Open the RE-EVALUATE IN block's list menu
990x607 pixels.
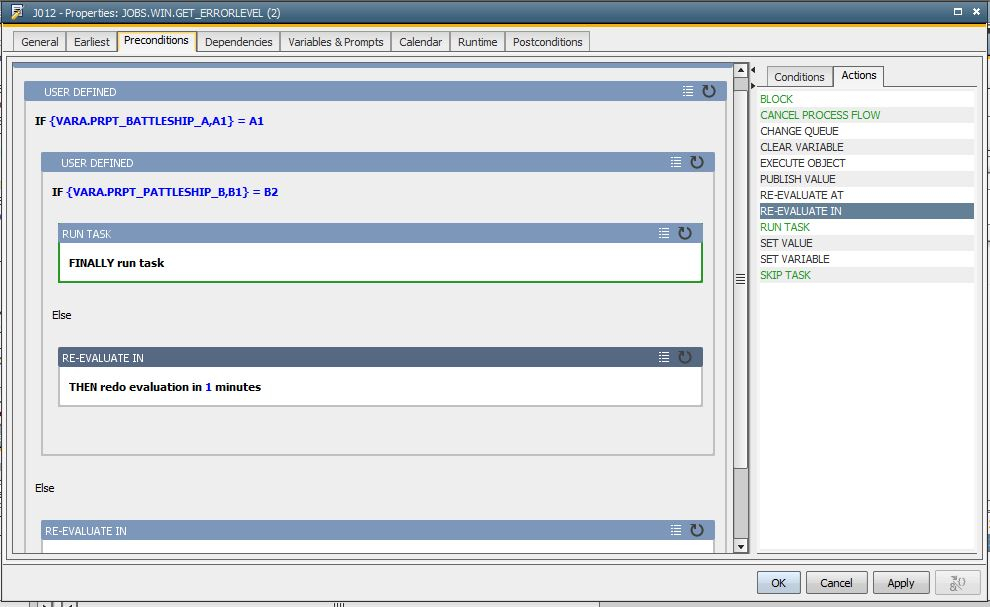click(662, 356)
